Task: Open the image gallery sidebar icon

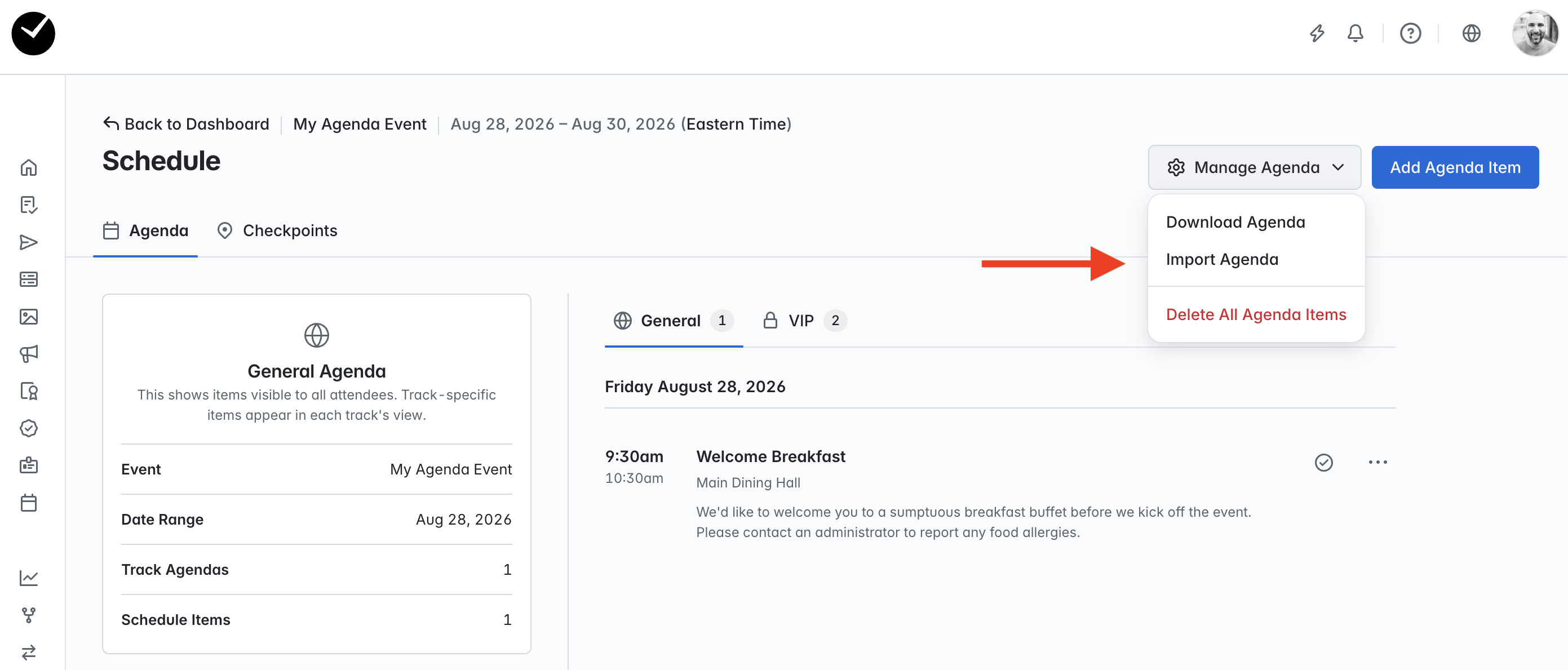Action: (x=29, y=317)
